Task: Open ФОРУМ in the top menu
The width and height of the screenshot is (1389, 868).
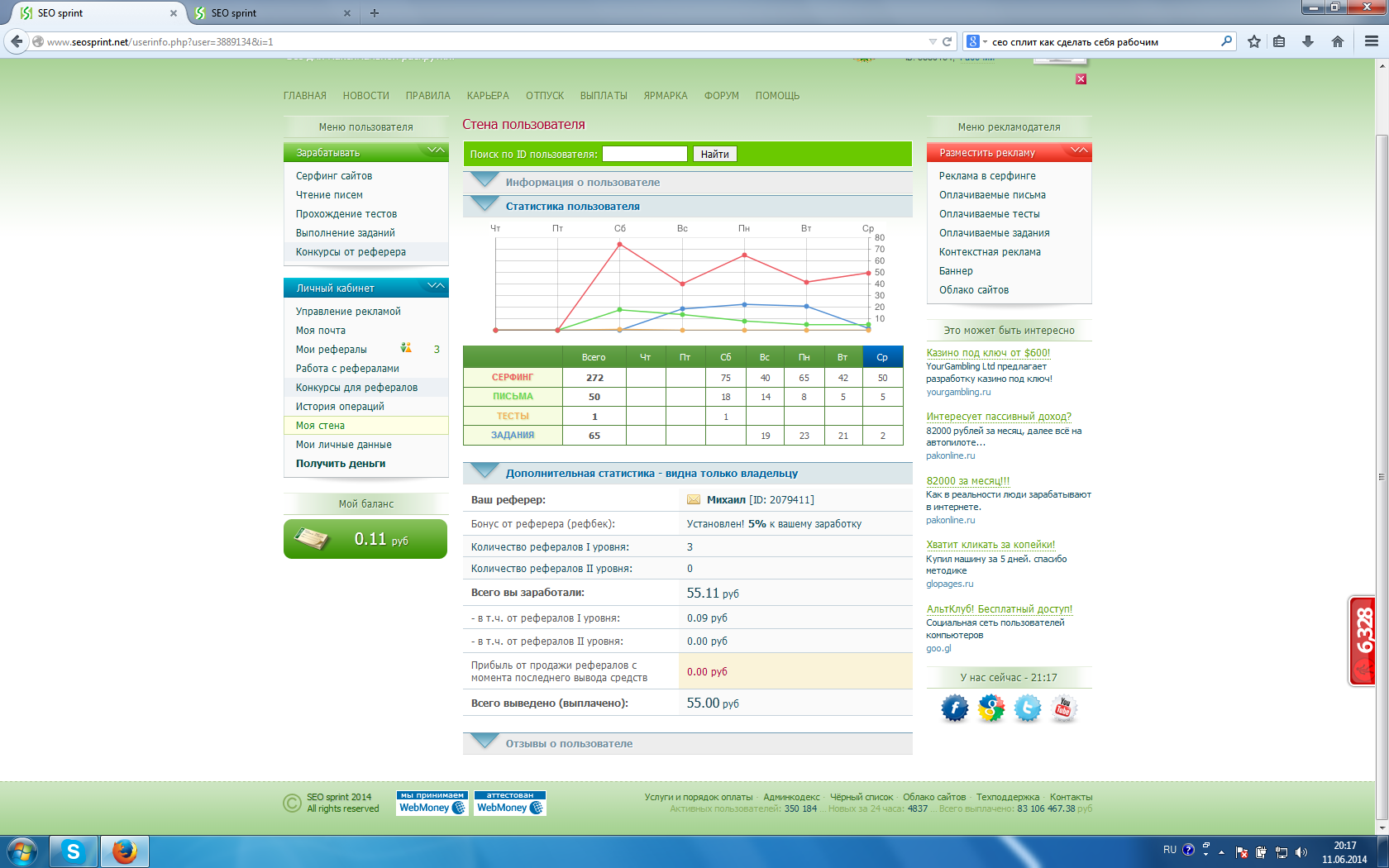Action: 722,96
